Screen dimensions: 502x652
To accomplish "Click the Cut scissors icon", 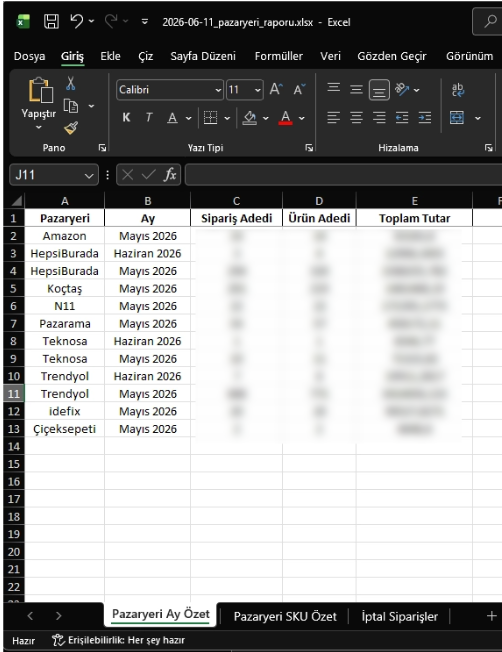I will click(71, 84).
